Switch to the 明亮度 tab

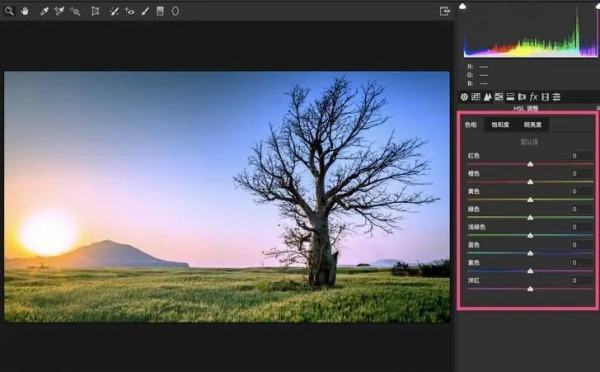pos(533,125)
